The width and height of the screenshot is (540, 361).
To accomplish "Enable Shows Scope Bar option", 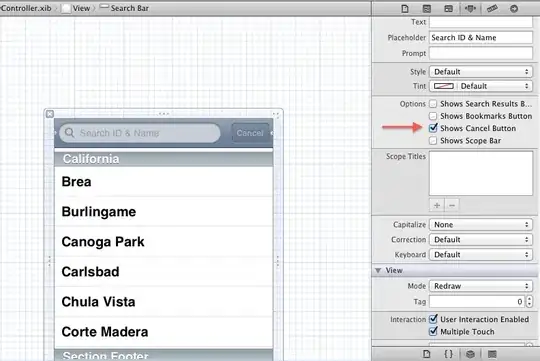I will pos(433,141).
